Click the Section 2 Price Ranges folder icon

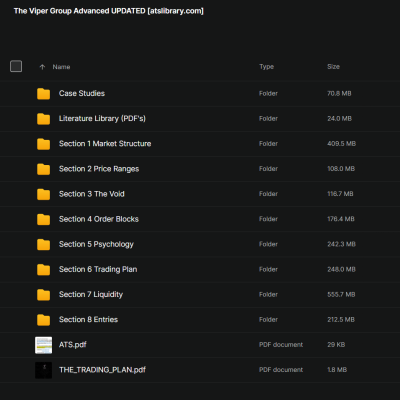pos(43,169)
